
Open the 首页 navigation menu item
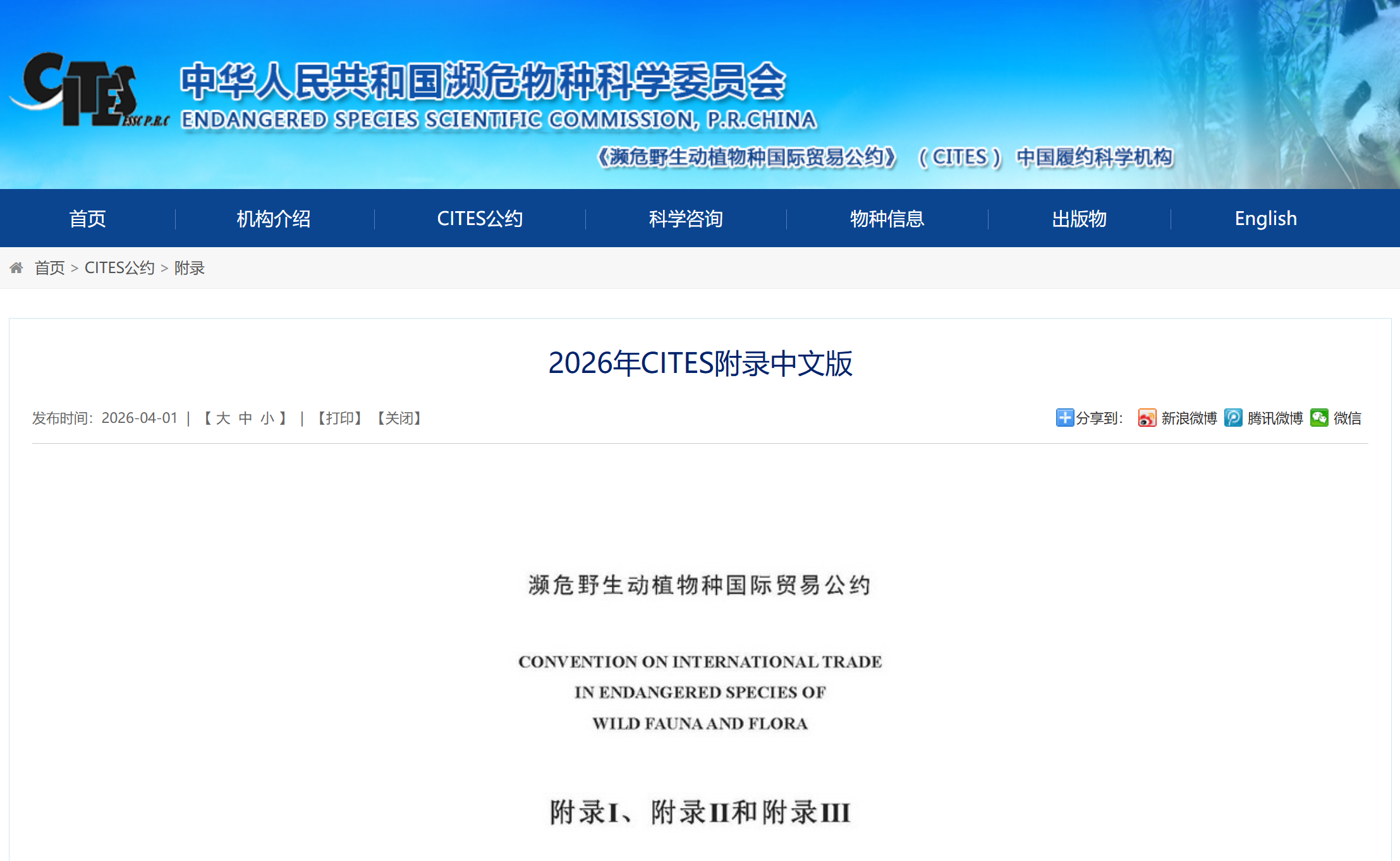click(87, 219)
